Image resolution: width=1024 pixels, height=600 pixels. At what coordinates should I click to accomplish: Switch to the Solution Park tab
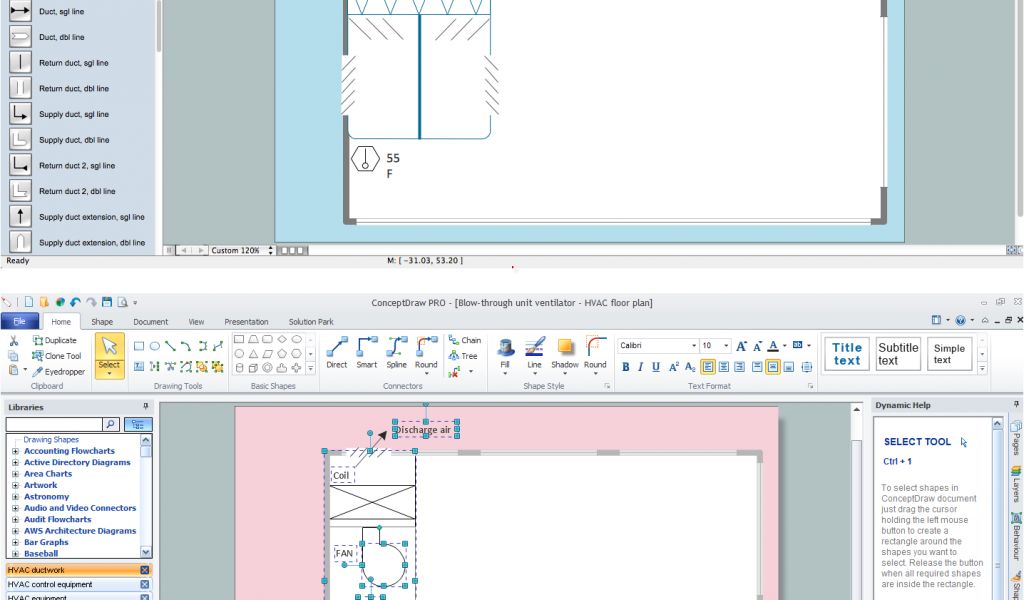pyautogui.click(x=310, y=322)
